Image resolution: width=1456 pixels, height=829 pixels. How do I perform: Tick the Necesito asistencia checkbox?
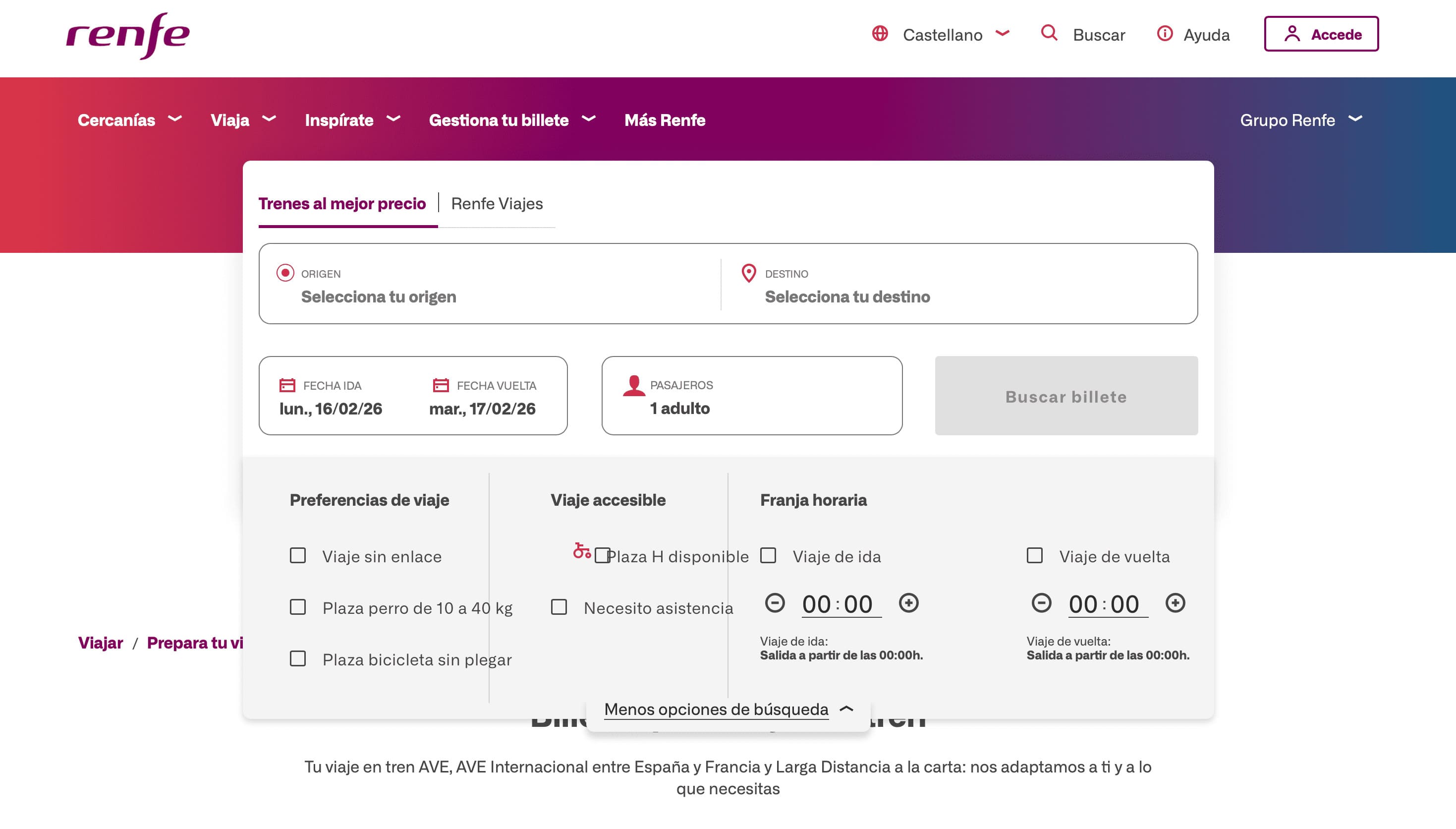click(x=559, y=607)
